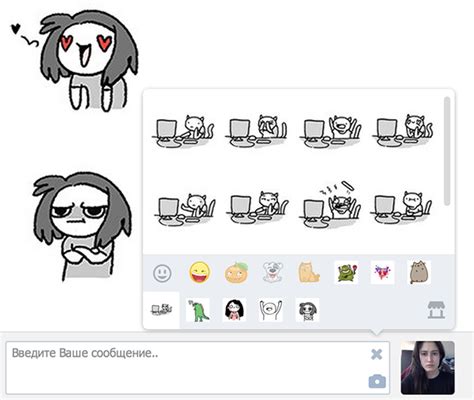Send grumpy frowning cat at computer sticker
This screenshot has height=400, width=474.
click(x=402, y=208)
